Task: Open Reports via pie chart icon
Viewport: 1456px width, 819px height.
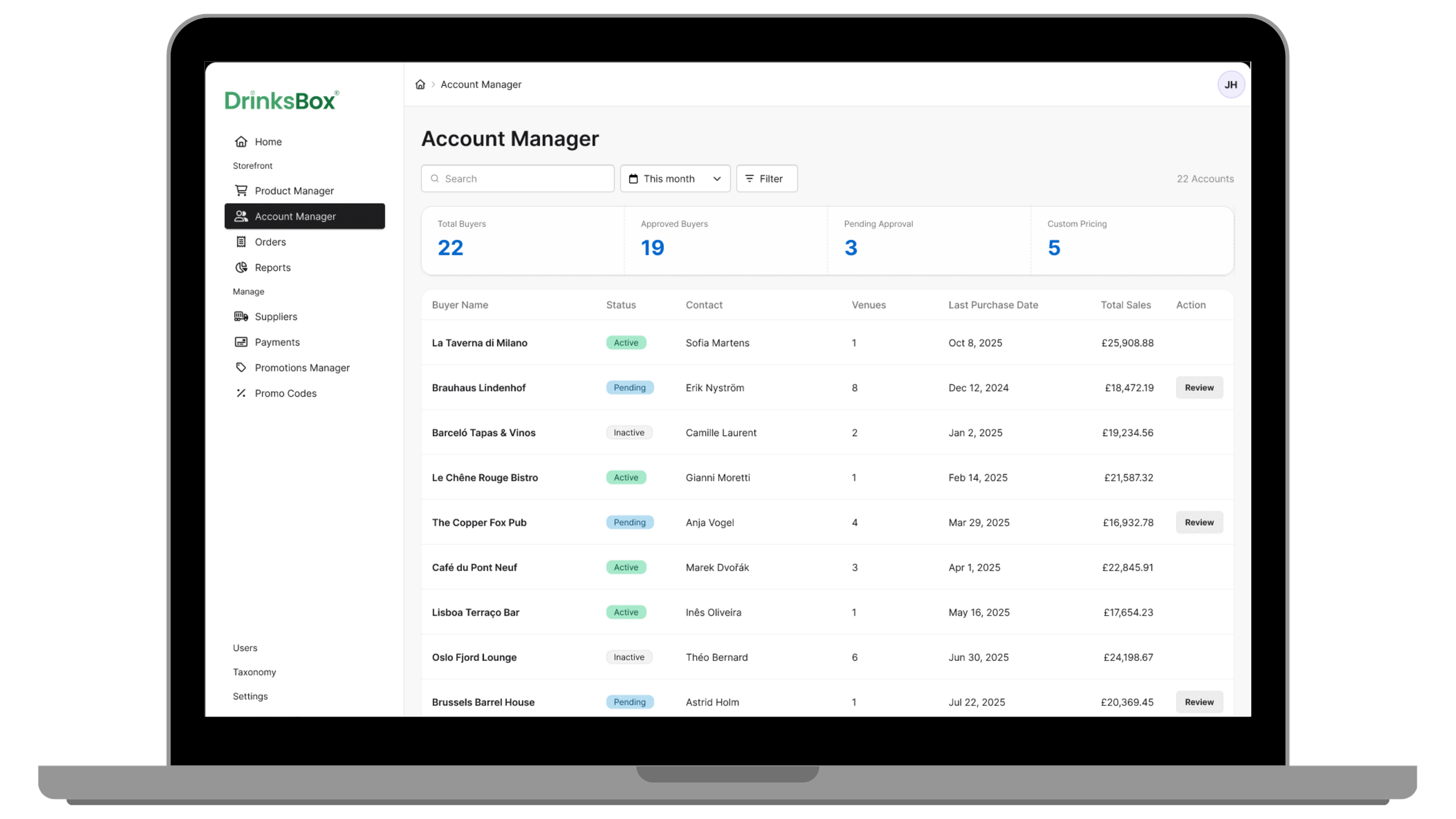Action: [241, 267]
